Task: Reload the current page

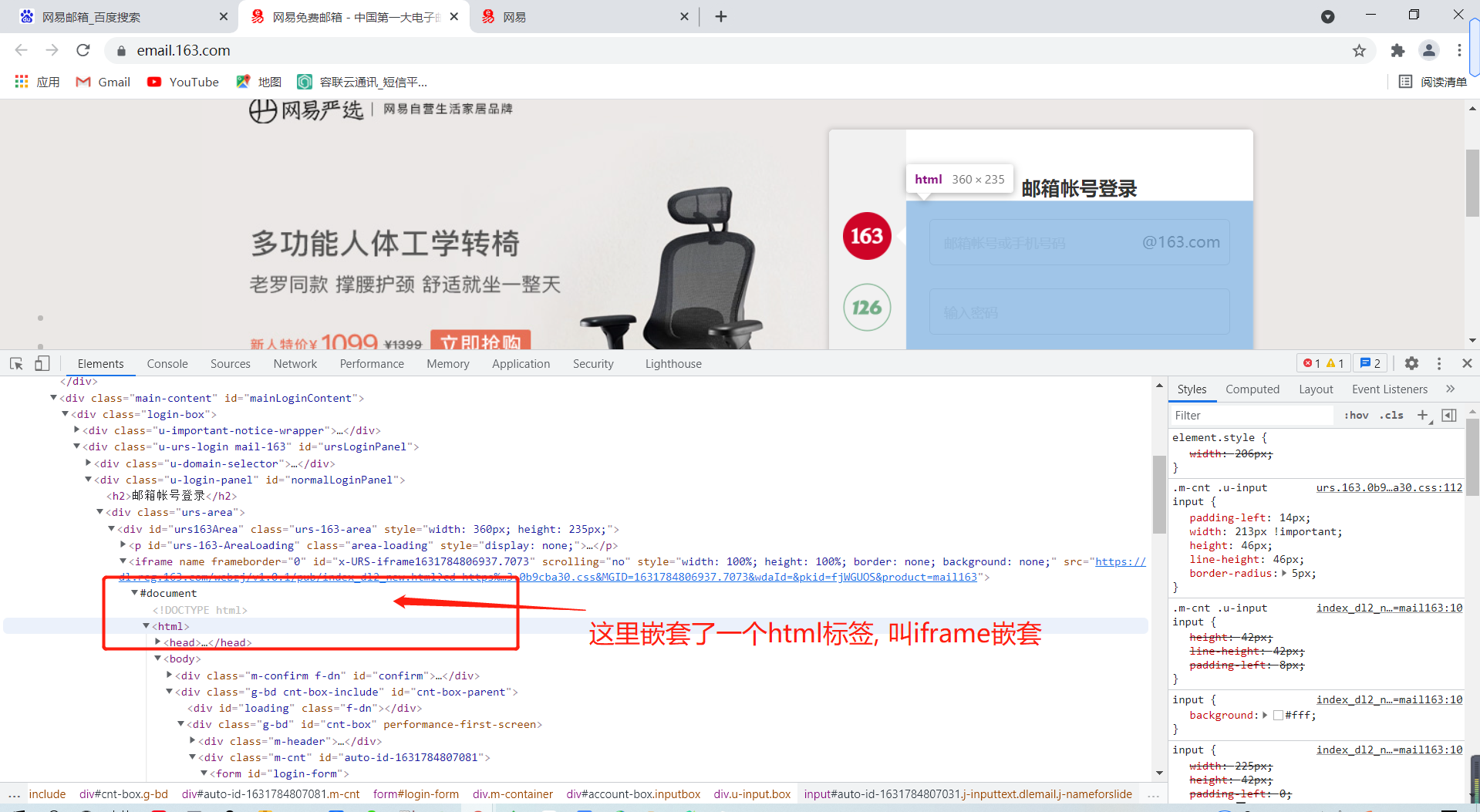Action: pyautogui.click(x=83, y=50)
